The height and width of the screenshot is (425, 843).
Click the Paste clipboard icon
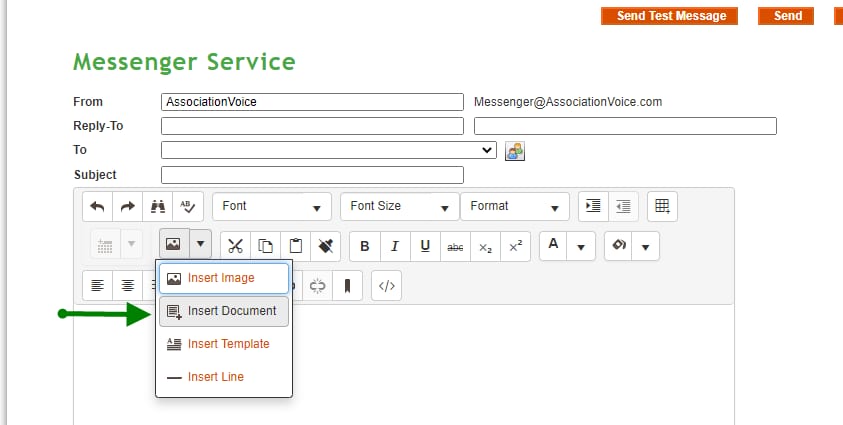[x=296, y=246]
